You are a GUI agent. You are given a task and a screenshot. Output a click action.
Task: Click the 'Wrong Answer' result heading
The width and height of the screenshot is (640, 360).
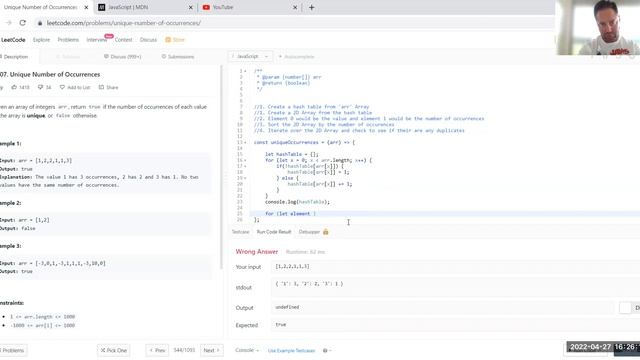point(257,251)
